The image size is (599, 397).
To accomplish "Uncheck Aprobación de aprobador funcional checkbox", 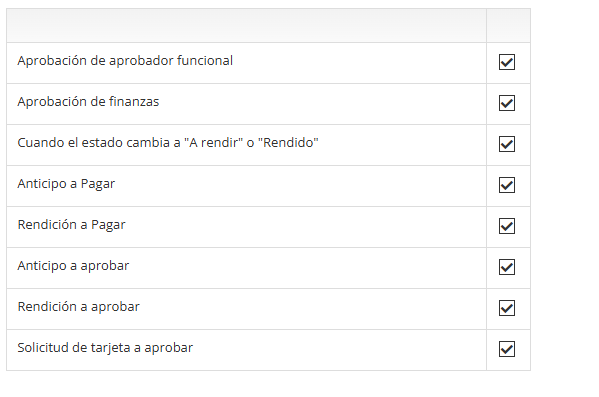I will [x=507, y=62].
